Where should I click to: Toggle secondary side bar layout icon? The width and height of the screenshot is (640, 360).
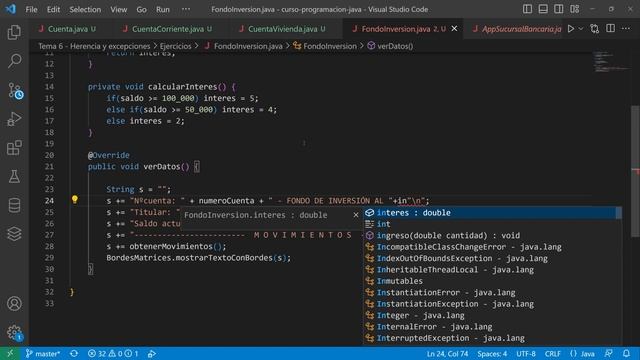tap(558, 9)
